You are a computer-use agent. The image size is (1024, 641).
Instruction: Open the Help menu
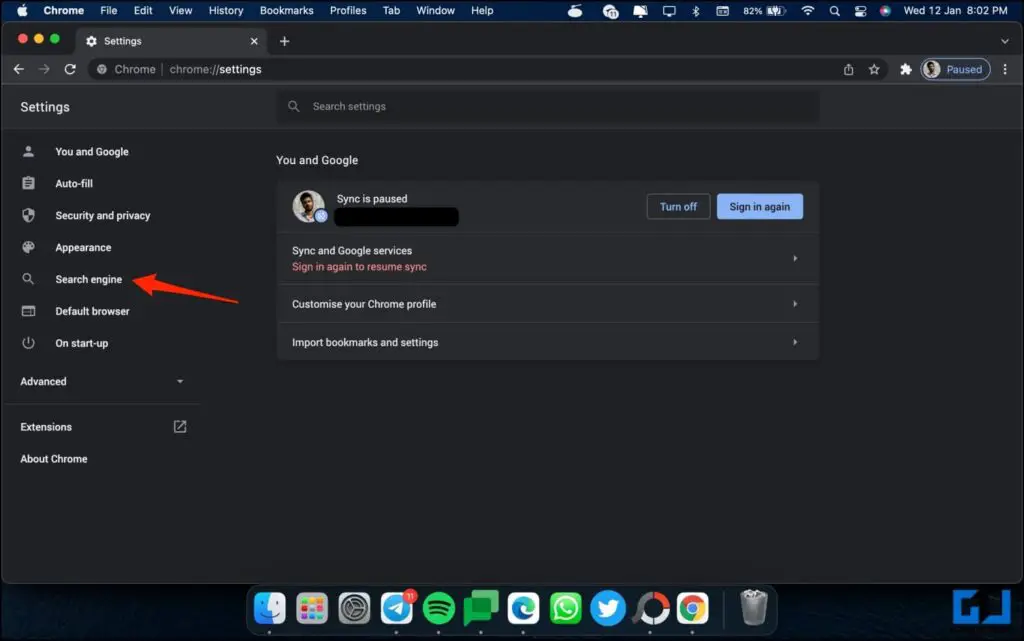[x=482, y=10]
